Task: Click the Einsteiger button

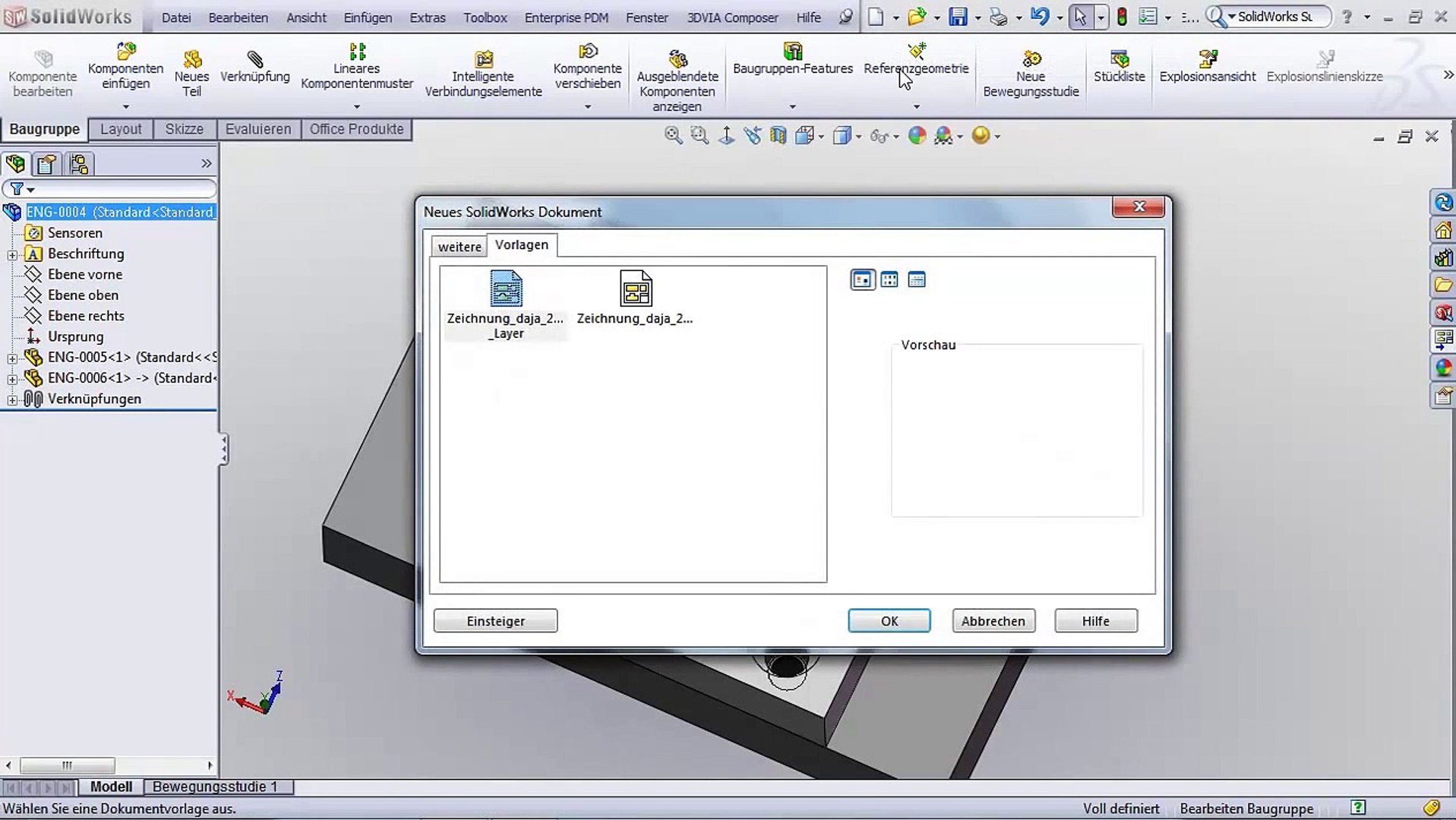Action: (496, 621)
